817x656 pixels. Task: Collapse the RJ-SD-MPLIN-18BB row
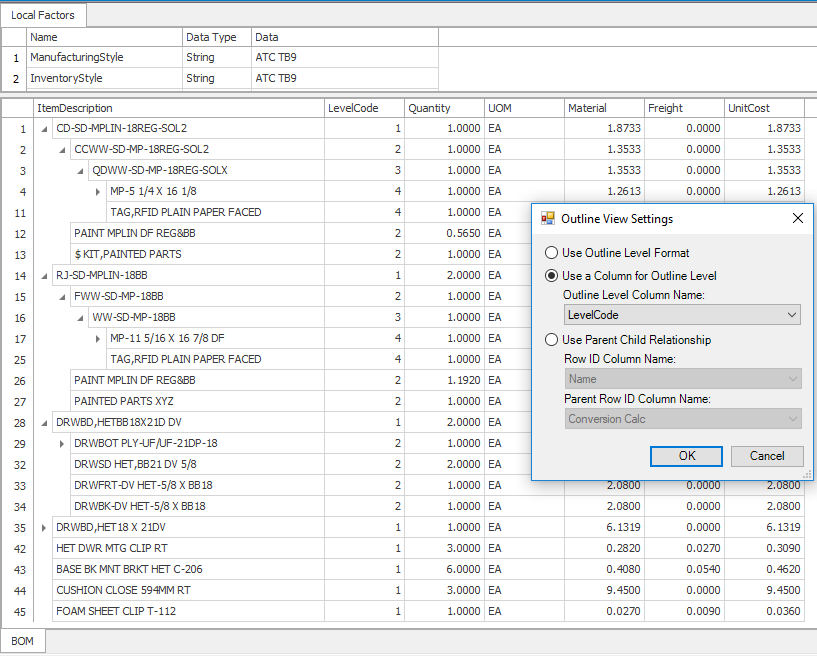coord(43,275)
